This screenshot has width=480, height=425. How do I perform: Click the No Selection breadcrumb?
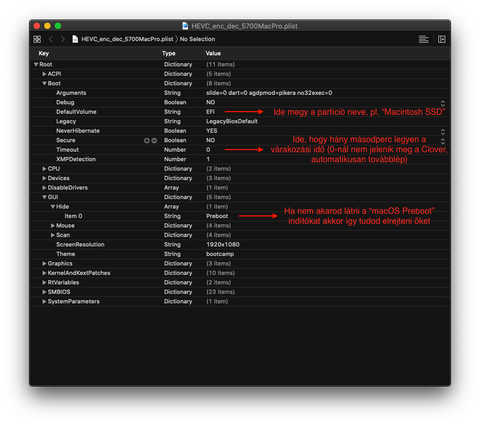click(197, 39)
